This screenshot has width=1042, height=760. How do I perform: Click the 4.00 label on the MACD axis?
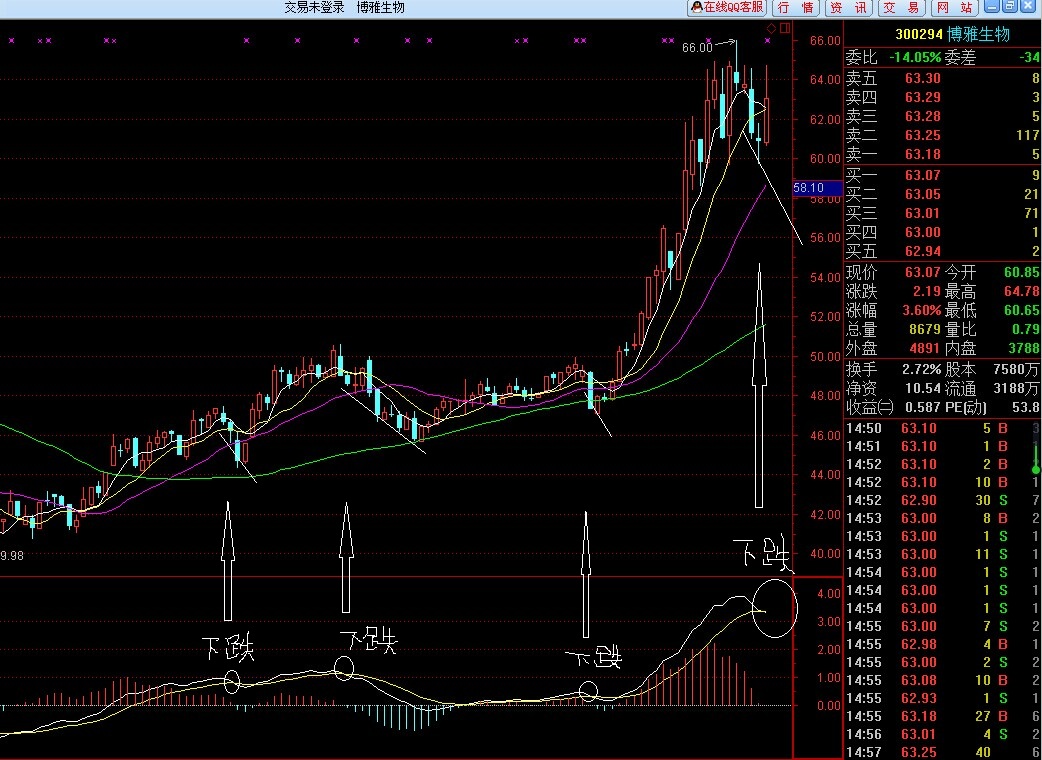pyautogui.click(x=828, y=594)
